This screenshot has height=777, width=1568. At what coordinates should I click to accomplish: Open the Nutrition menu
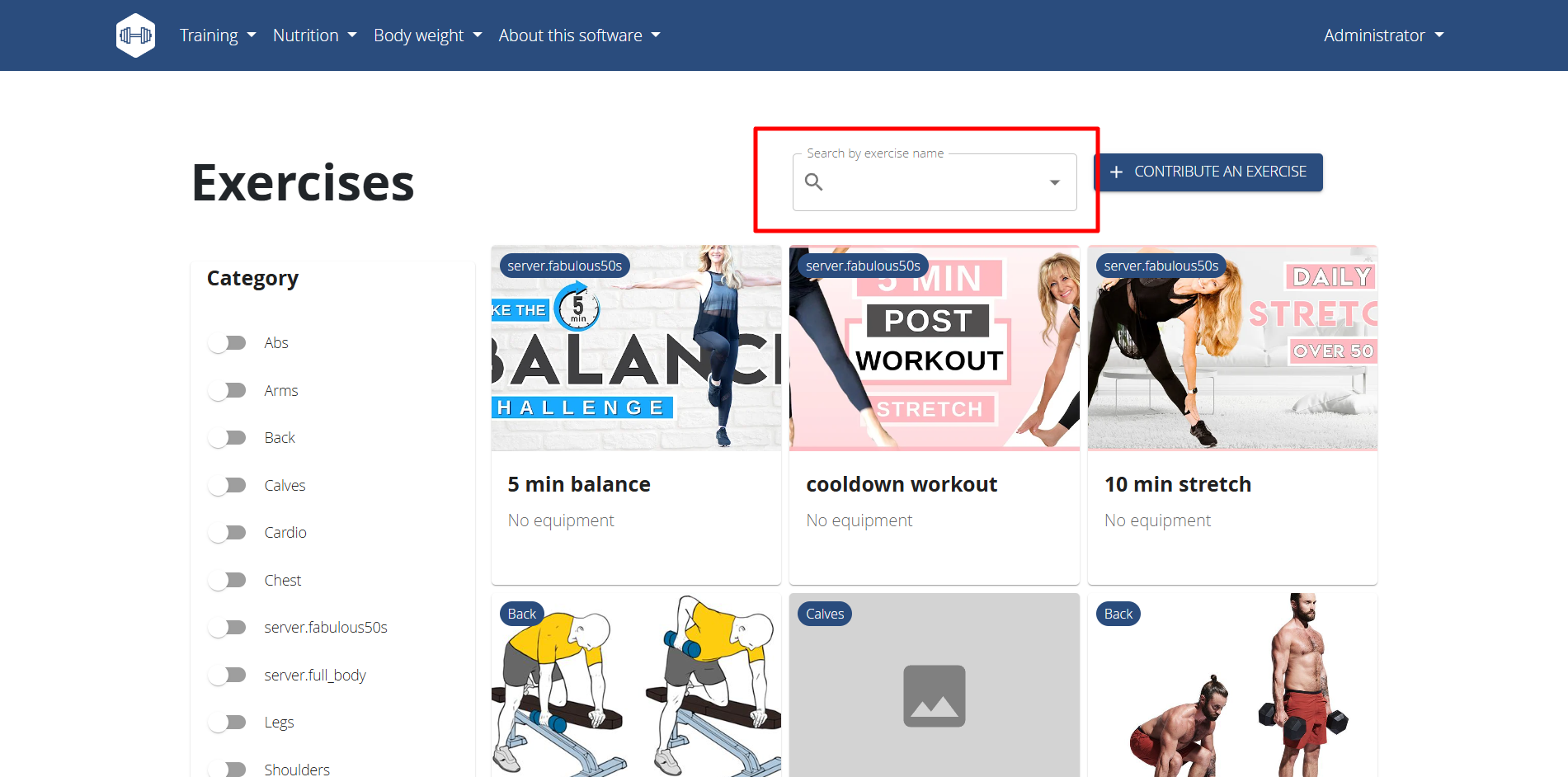point(314,35)
